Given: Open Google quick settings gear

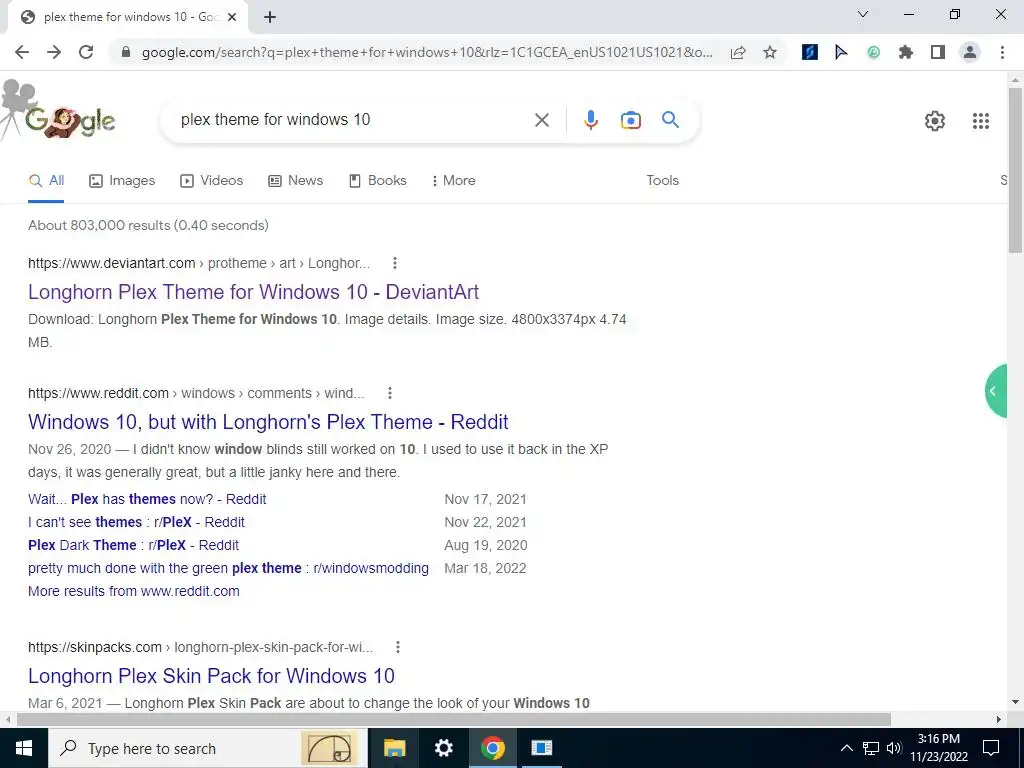Looking at the screenshot, I should coord(935,121).
